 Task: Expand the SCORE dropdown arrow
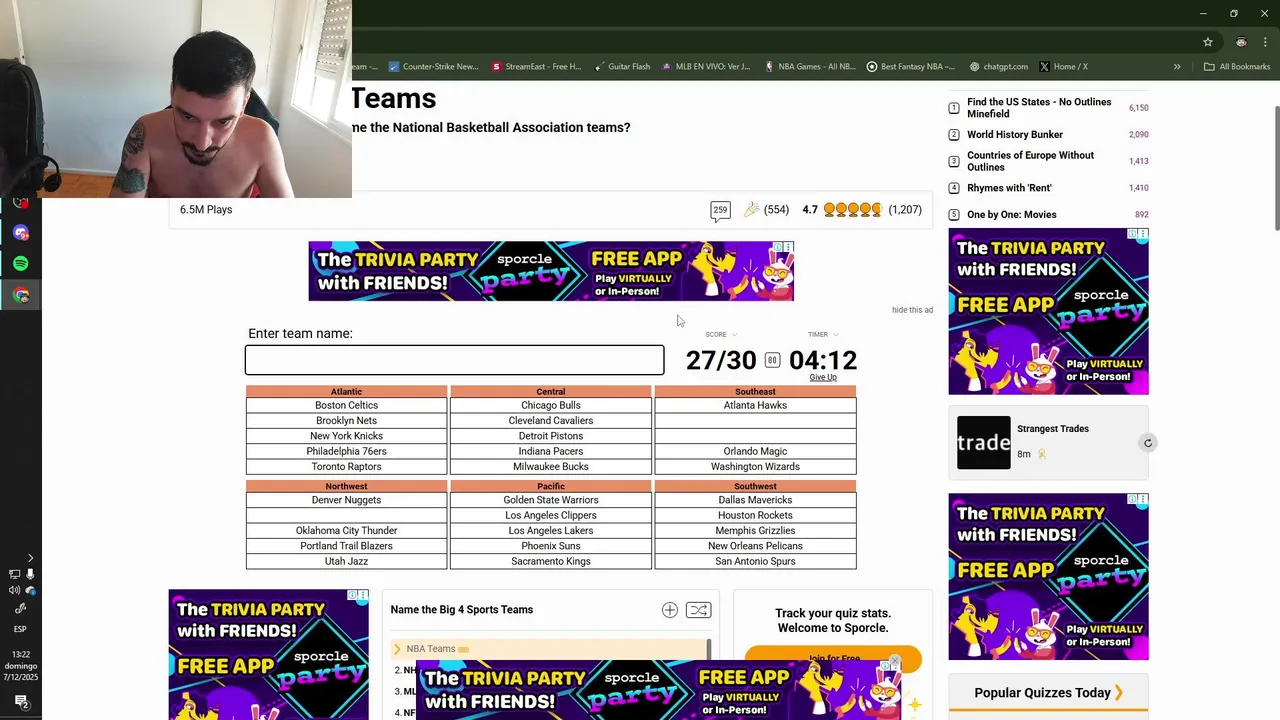point(734,335)
